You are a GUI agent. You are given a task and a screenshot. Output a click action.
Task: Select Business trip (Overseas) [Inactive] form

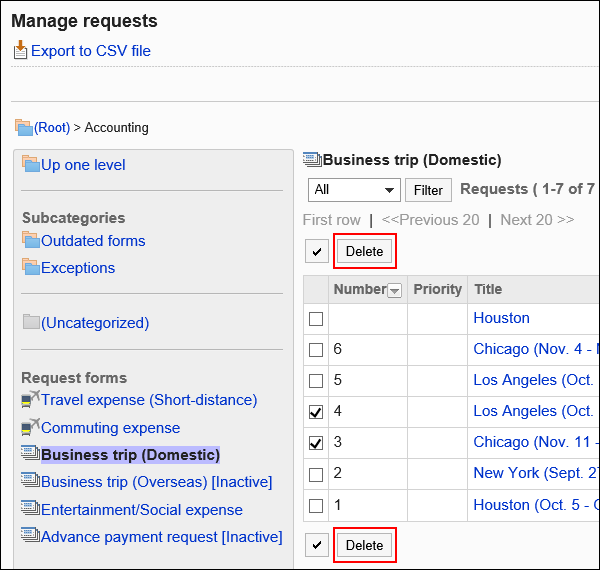157,482
